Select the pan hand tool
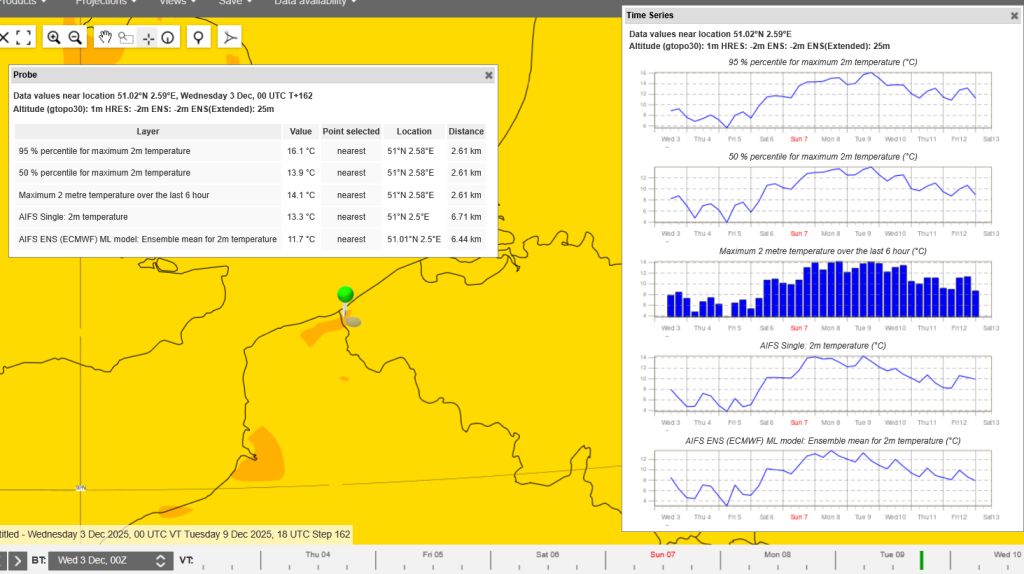The image size is (1024, 574). point(104,38)
